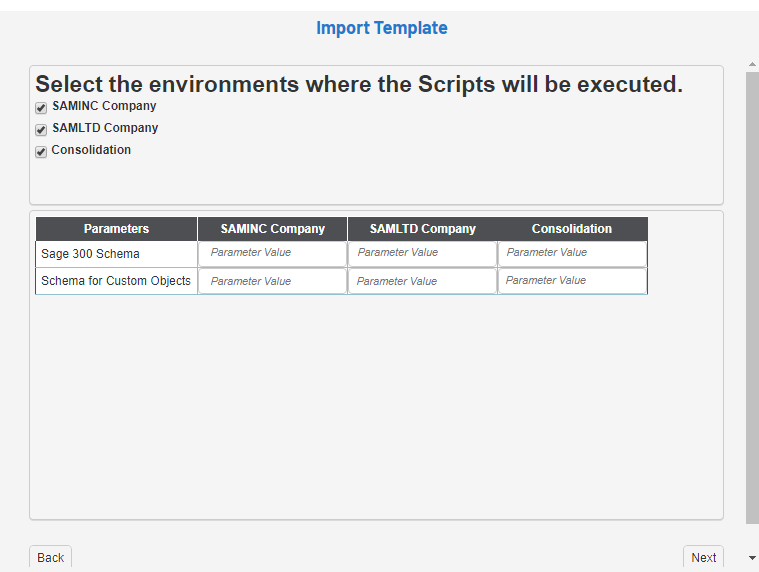This screenshot has height=572, width=759.
Task: Select the Parameters column header
Action: (116, 229)
